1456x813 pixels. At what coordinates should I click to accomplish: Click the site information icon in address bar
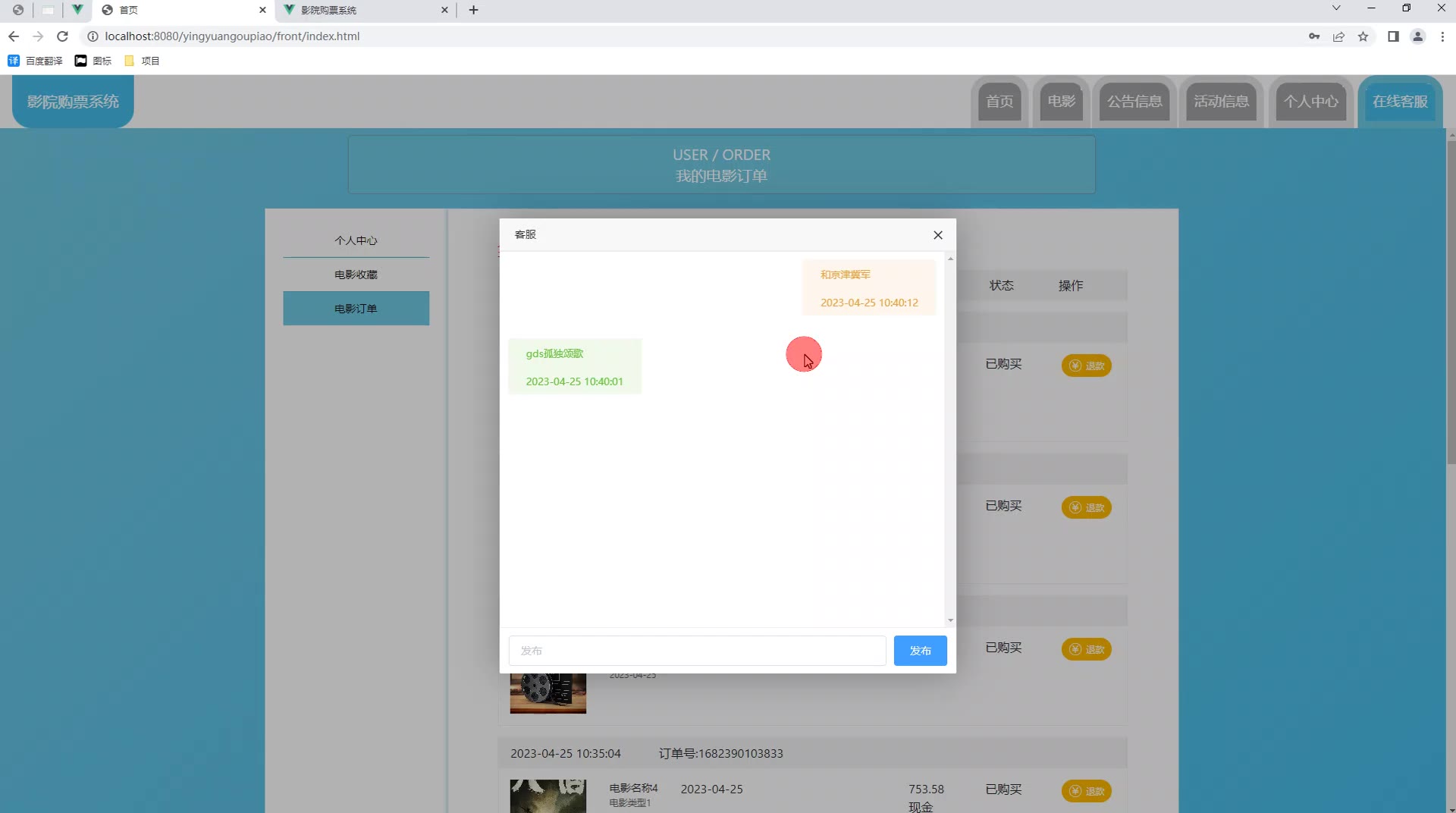(93, 36)
